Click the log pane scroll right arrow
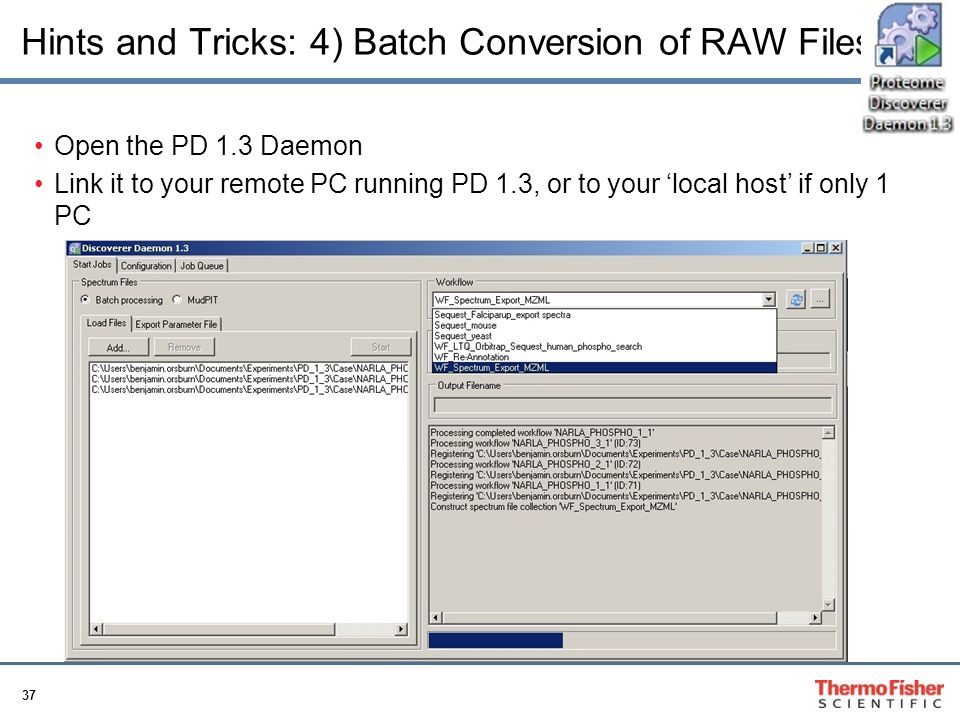960x720 pixels. pos(815,618)
